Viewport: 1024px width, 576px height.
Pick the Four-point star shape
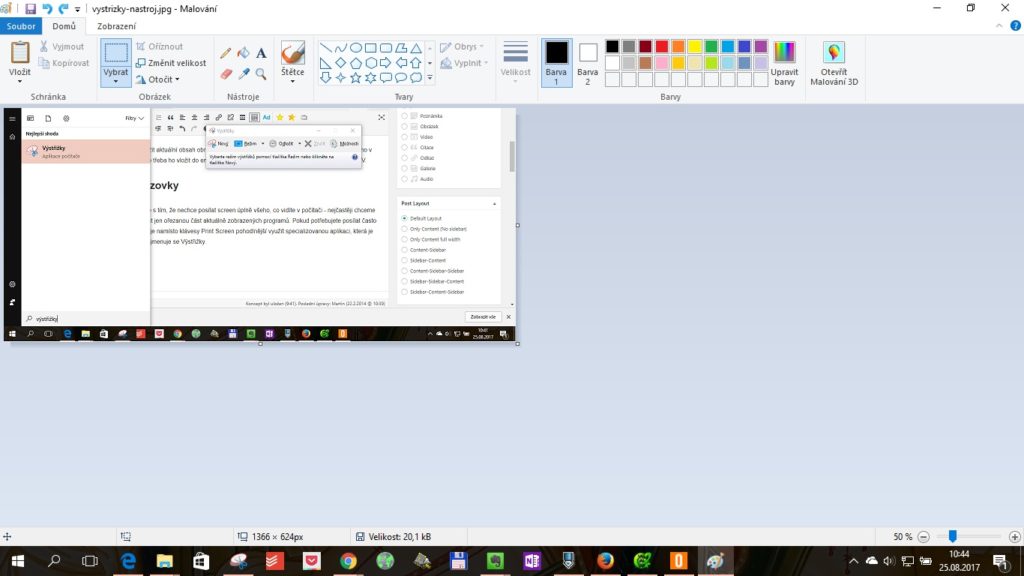point(340,78)
